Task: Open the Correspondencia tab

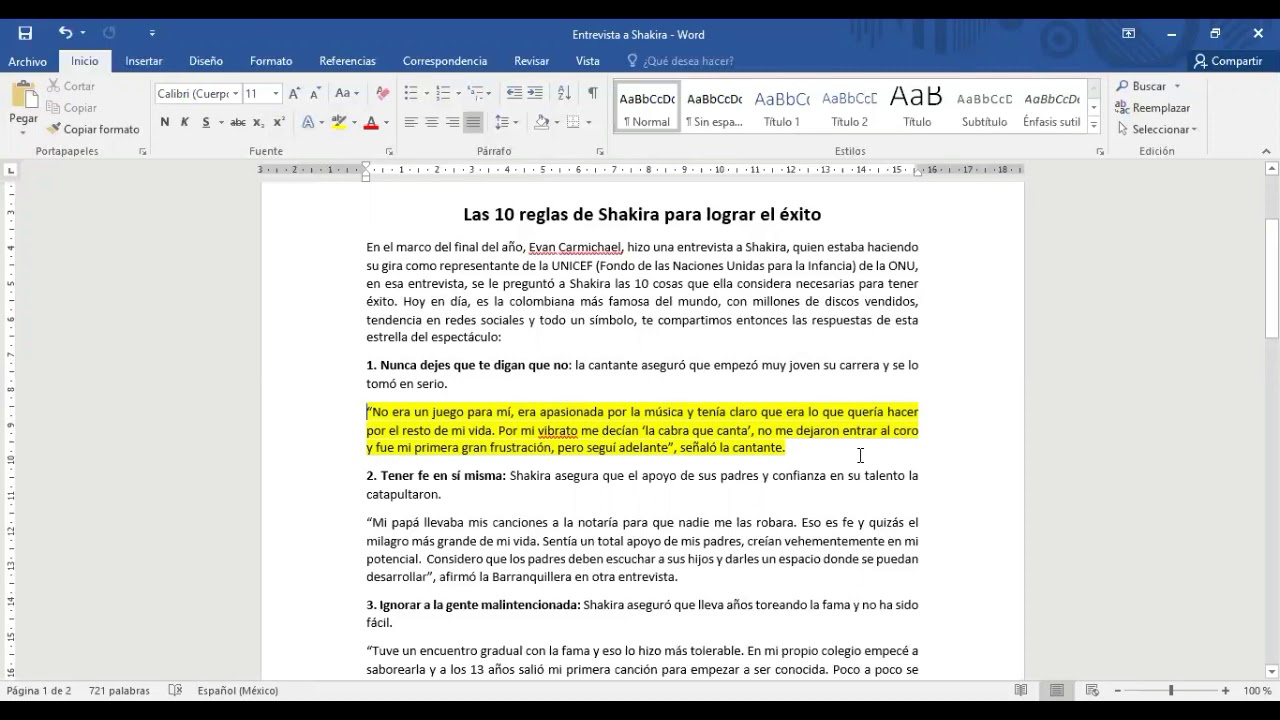Action: coord(445,61)
